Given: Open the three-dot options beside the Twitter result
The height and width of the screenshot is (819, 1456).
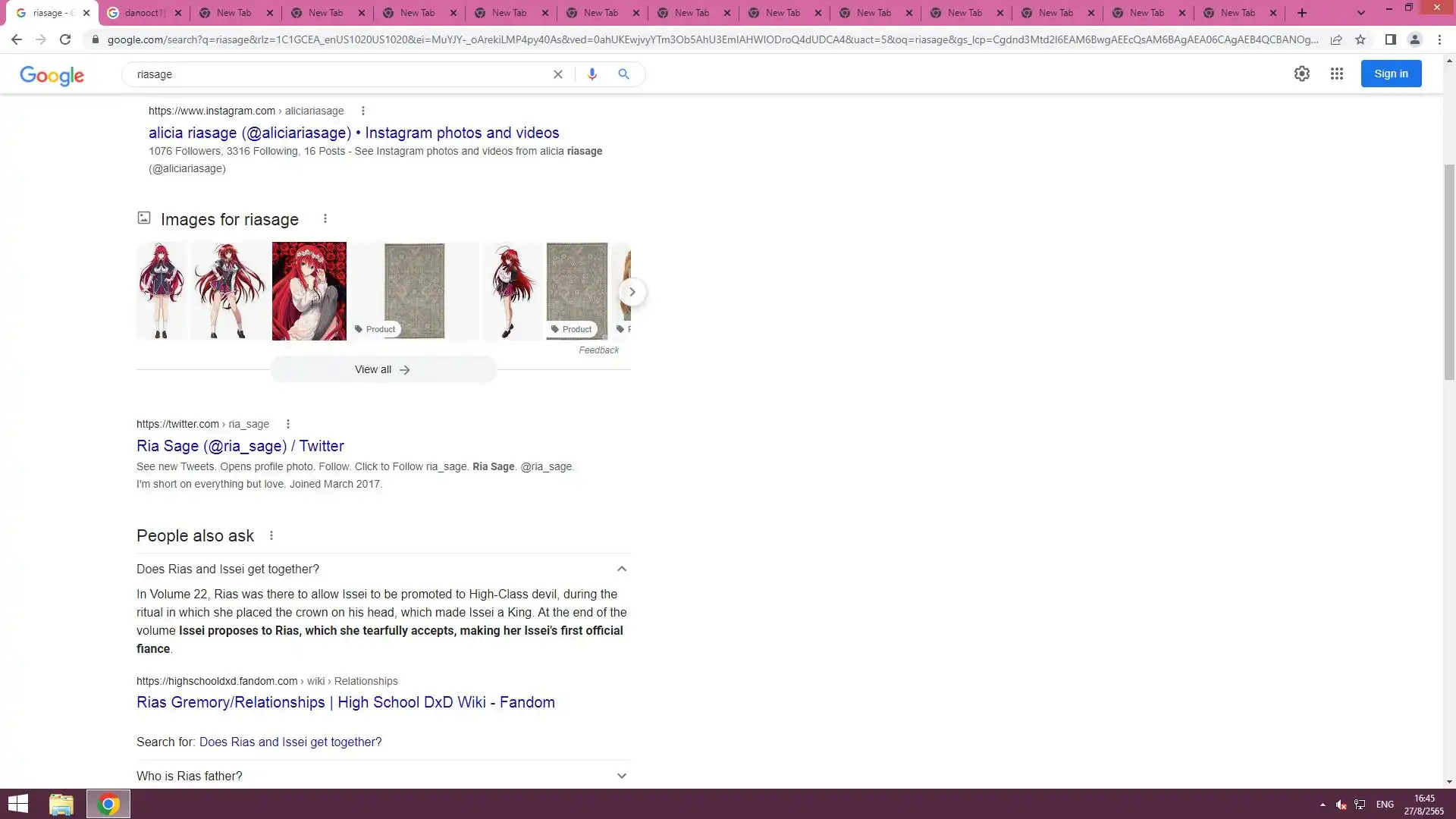Looking at the screenshot, I should click(x=287, y=424).
